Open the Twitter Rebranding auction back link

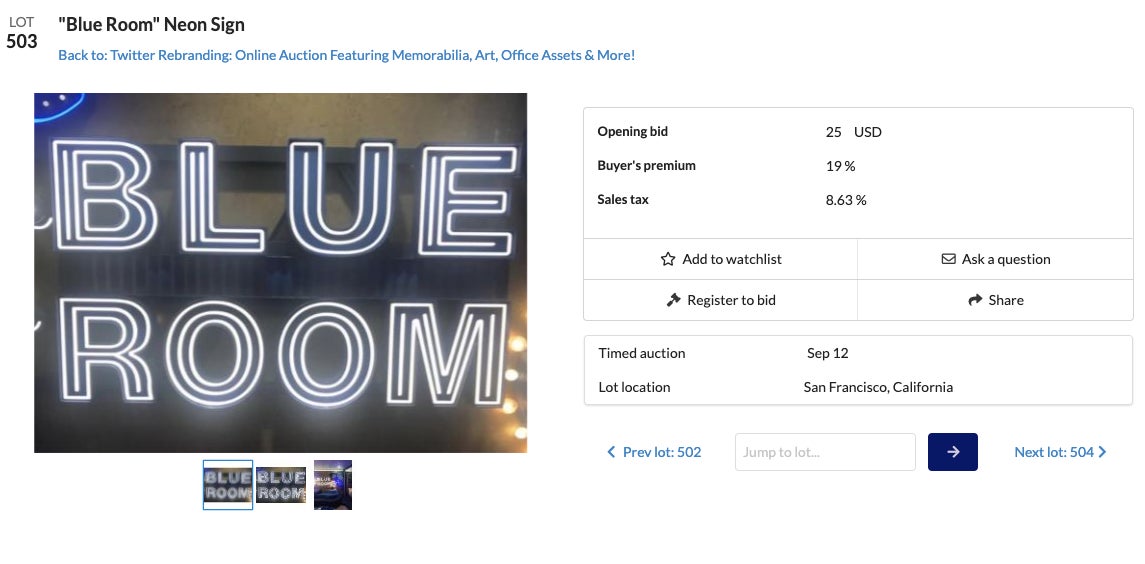pos(346,55)
